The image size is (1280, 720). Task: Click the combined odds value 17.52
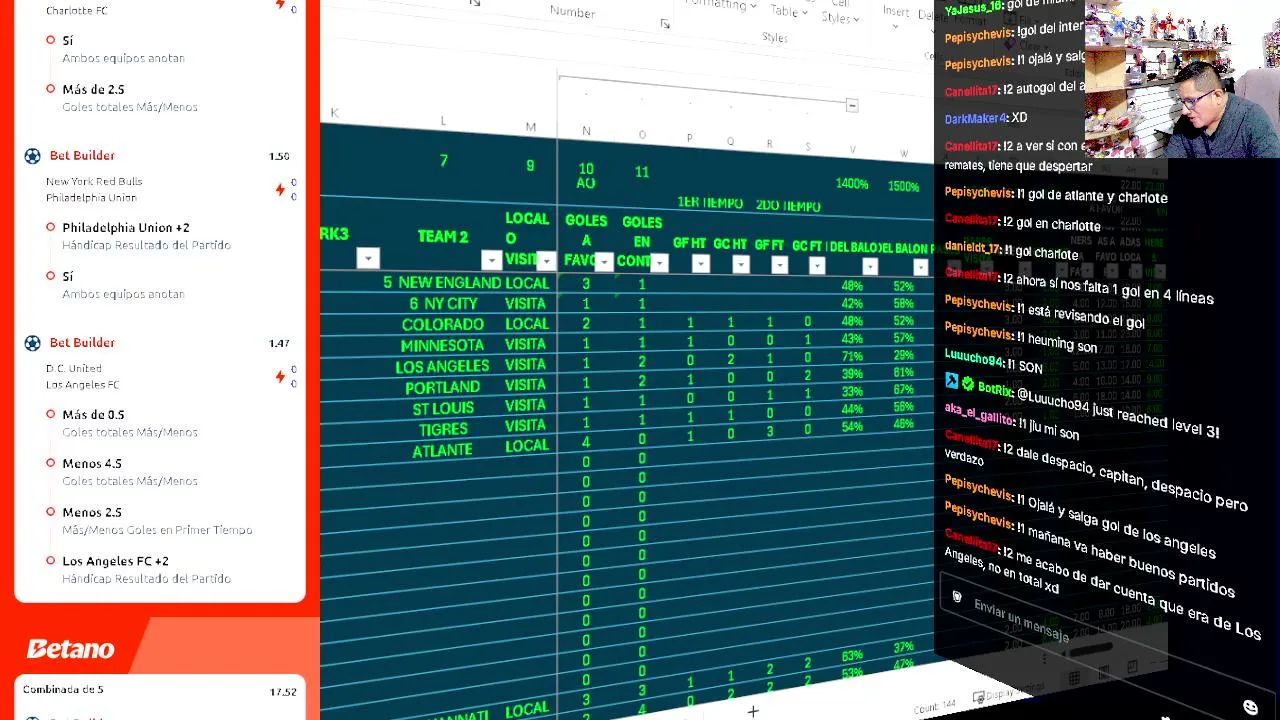pyautogui.click(x=283, y=692)
